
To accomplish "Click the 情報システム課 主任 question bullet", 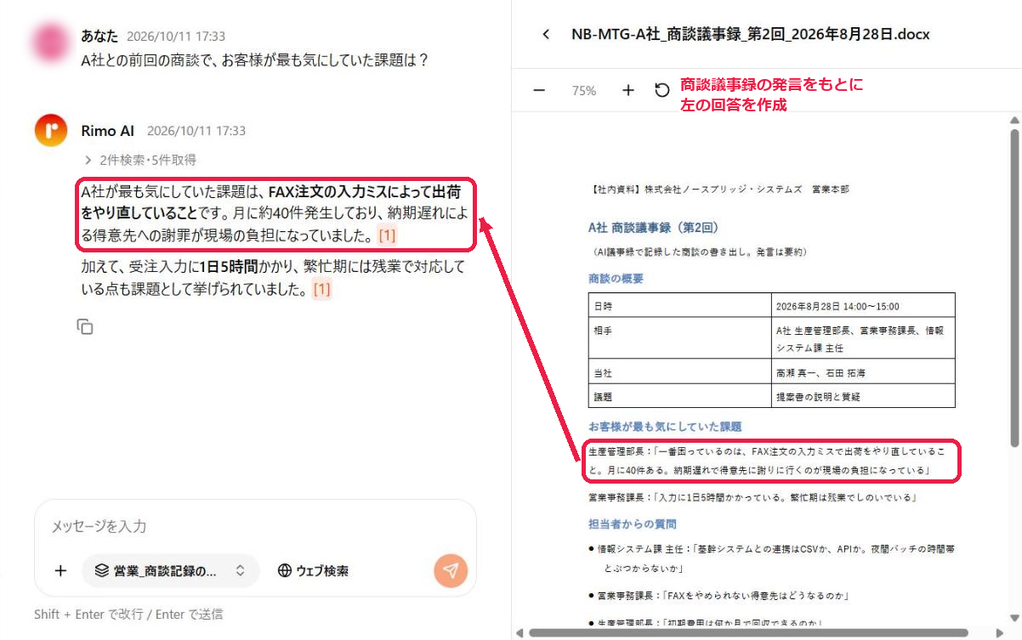I will (772, 559).
